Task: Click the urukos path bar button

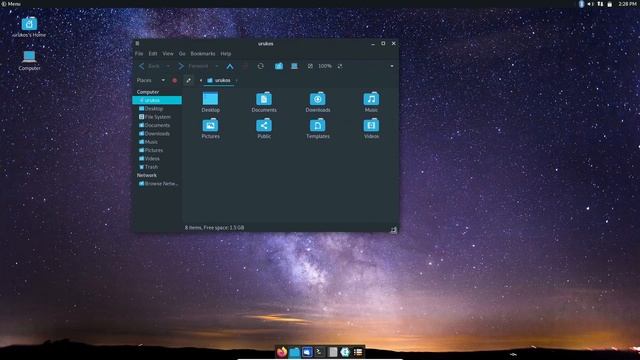Action: pyautogui.click(x=219, y=80)
